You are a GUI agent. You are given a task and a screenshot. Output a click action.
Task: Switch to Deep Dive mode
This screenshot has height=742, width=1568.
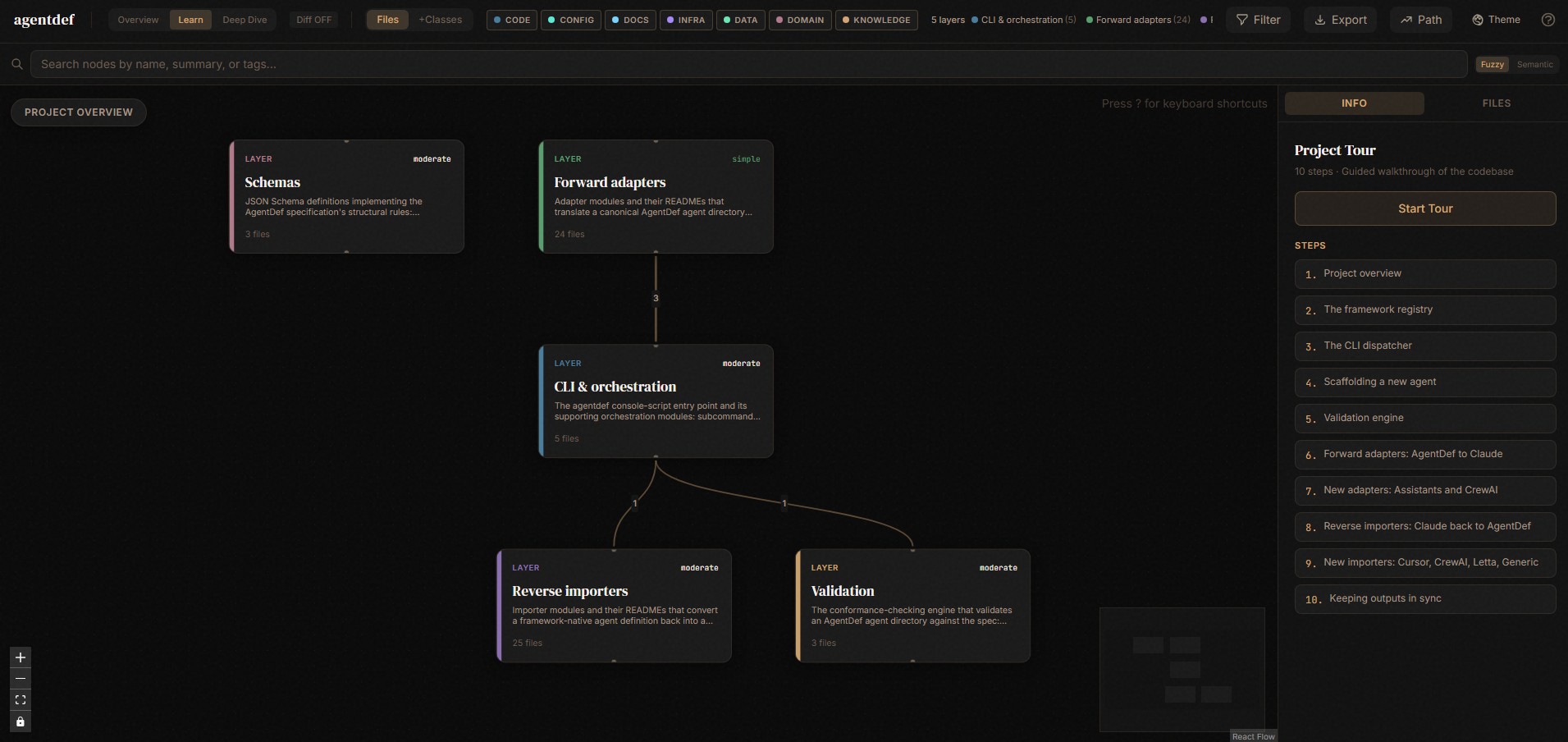245,20
